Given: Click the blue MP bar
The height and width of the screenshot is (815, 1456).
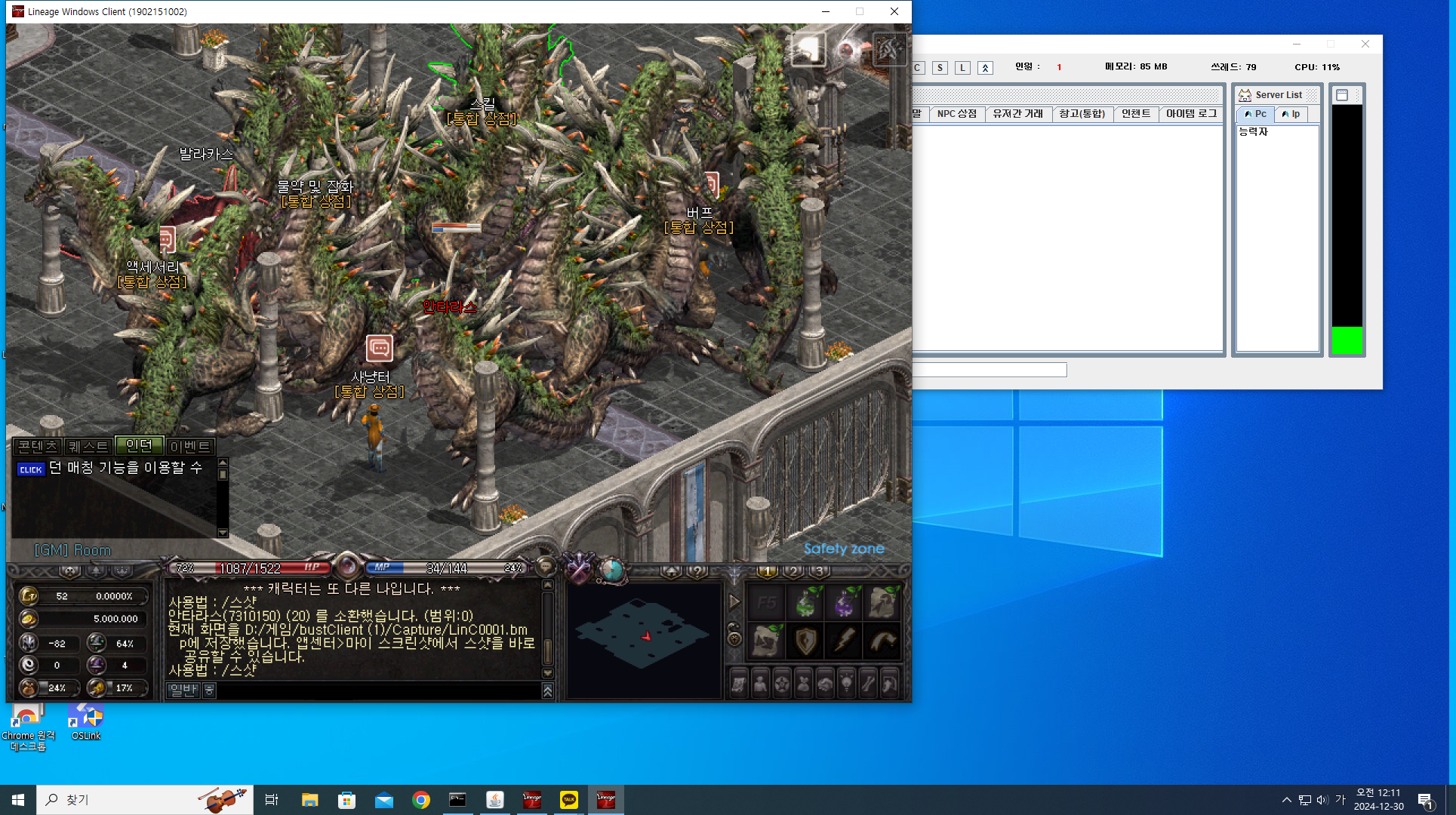Looking at the screenshot, I should (x=445, y=568).
